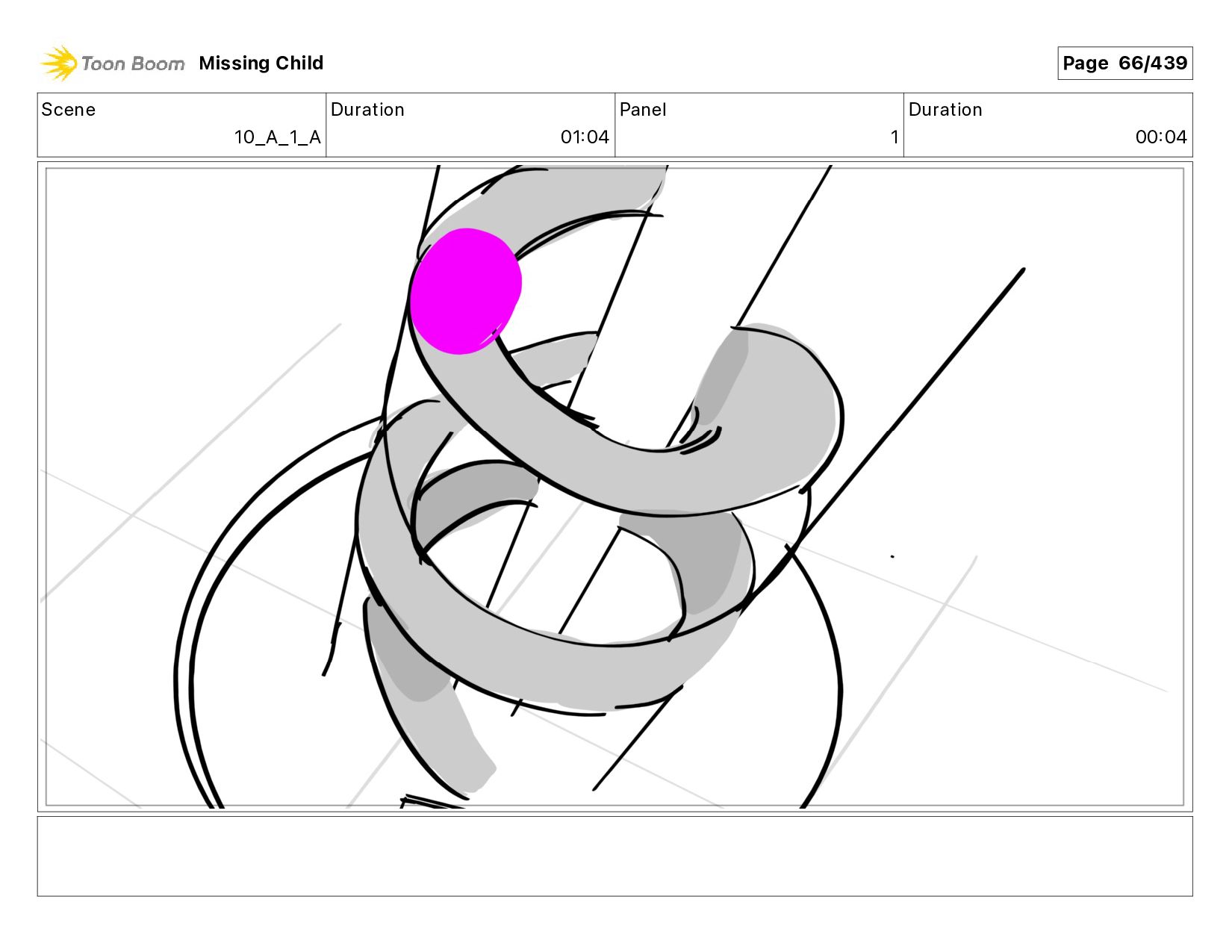Viewport: 1232px width, 952px height.
Task: Click the scene duration value '01:04'
Action: (585, 137)
